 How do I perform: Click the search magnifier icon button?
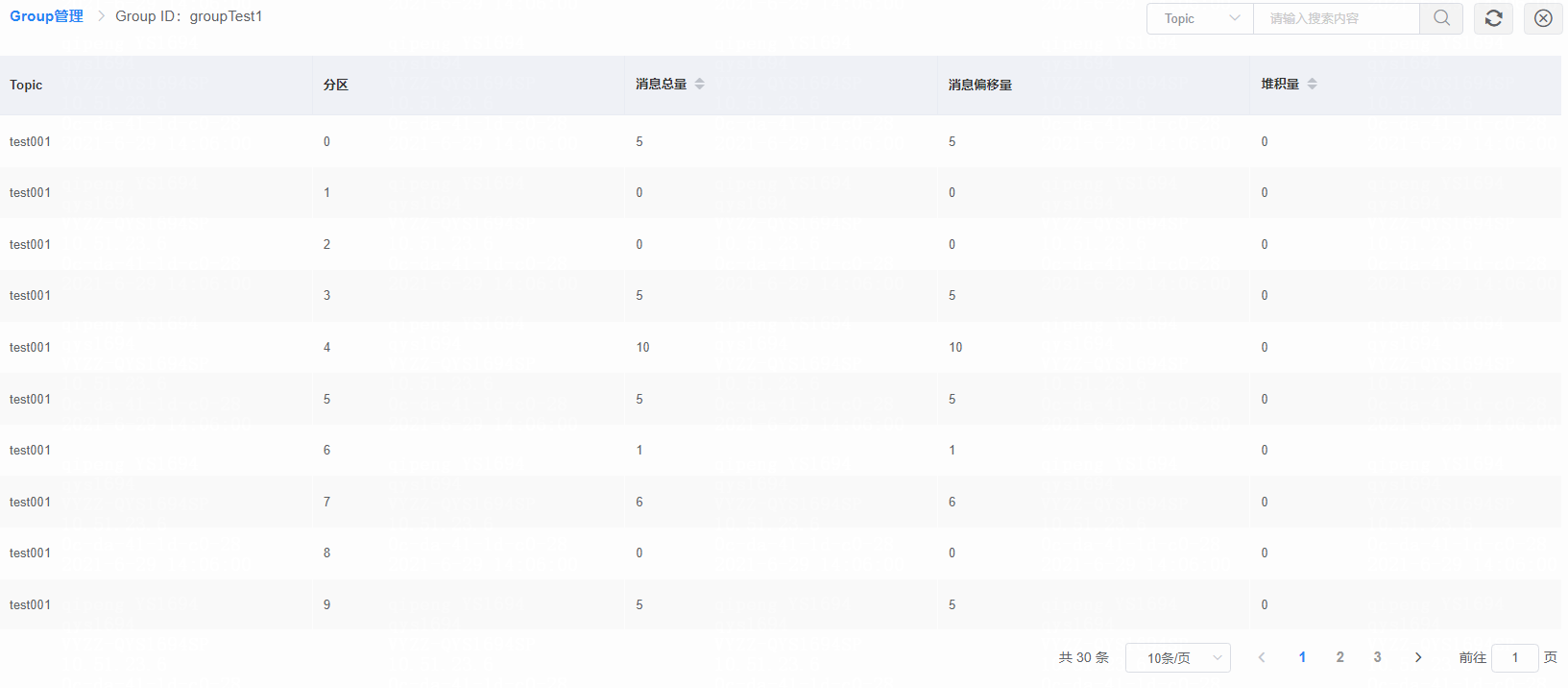(x=1441, y=18)
